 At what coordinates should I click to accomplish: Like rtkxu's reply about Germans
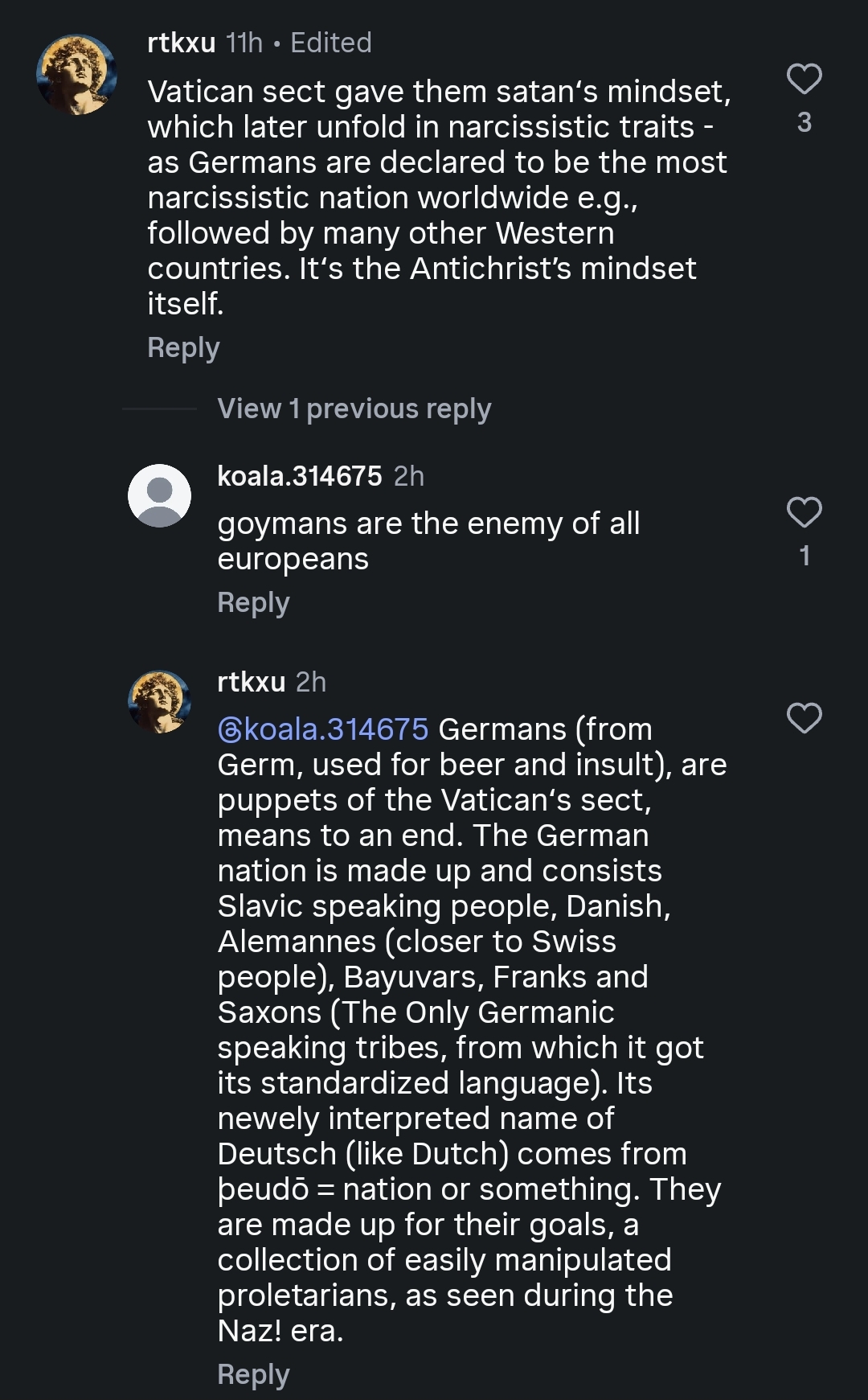[804, 718]
